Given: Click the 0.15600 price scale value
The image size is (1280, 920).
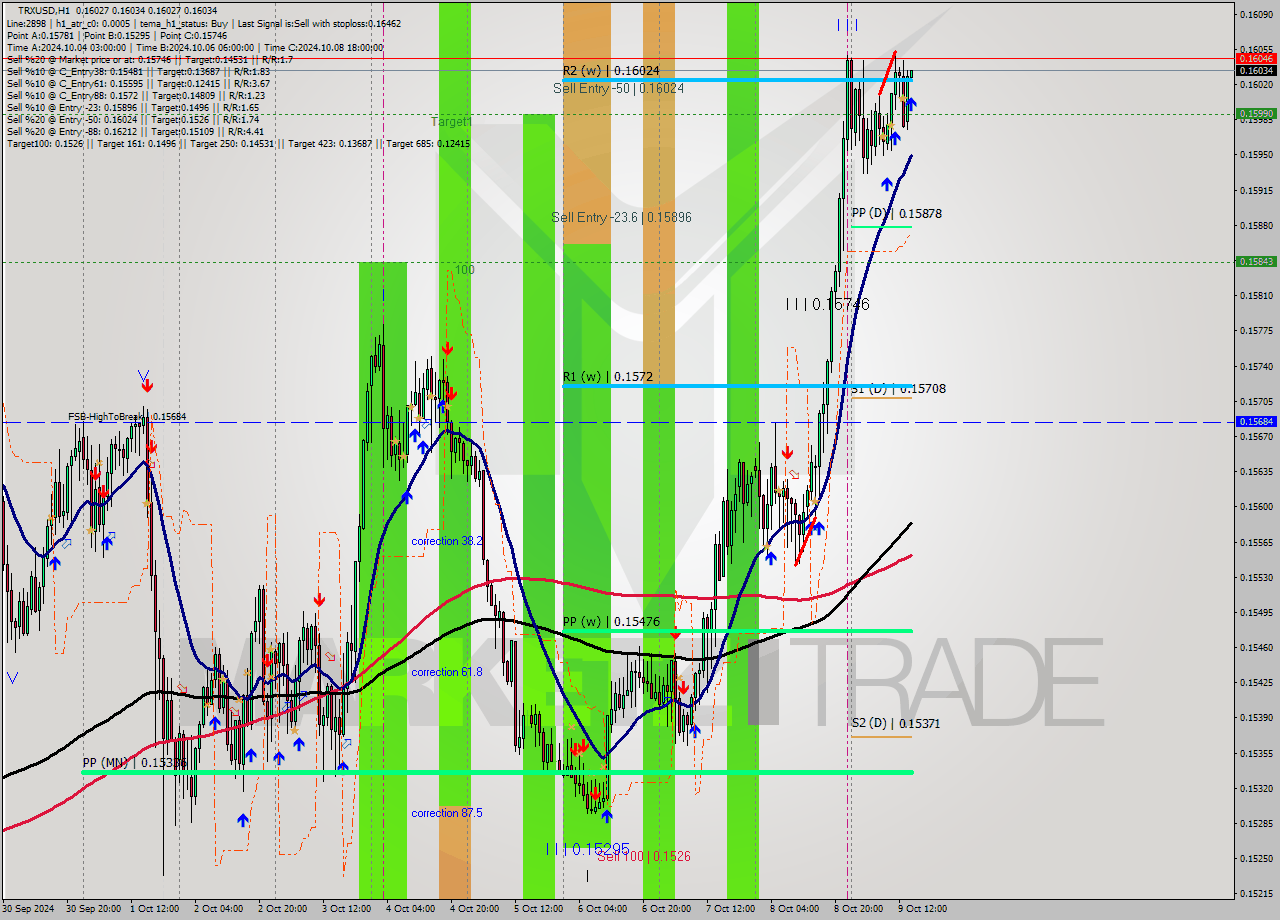Looking at the screenshot, I should click(x=1256, y=506).
